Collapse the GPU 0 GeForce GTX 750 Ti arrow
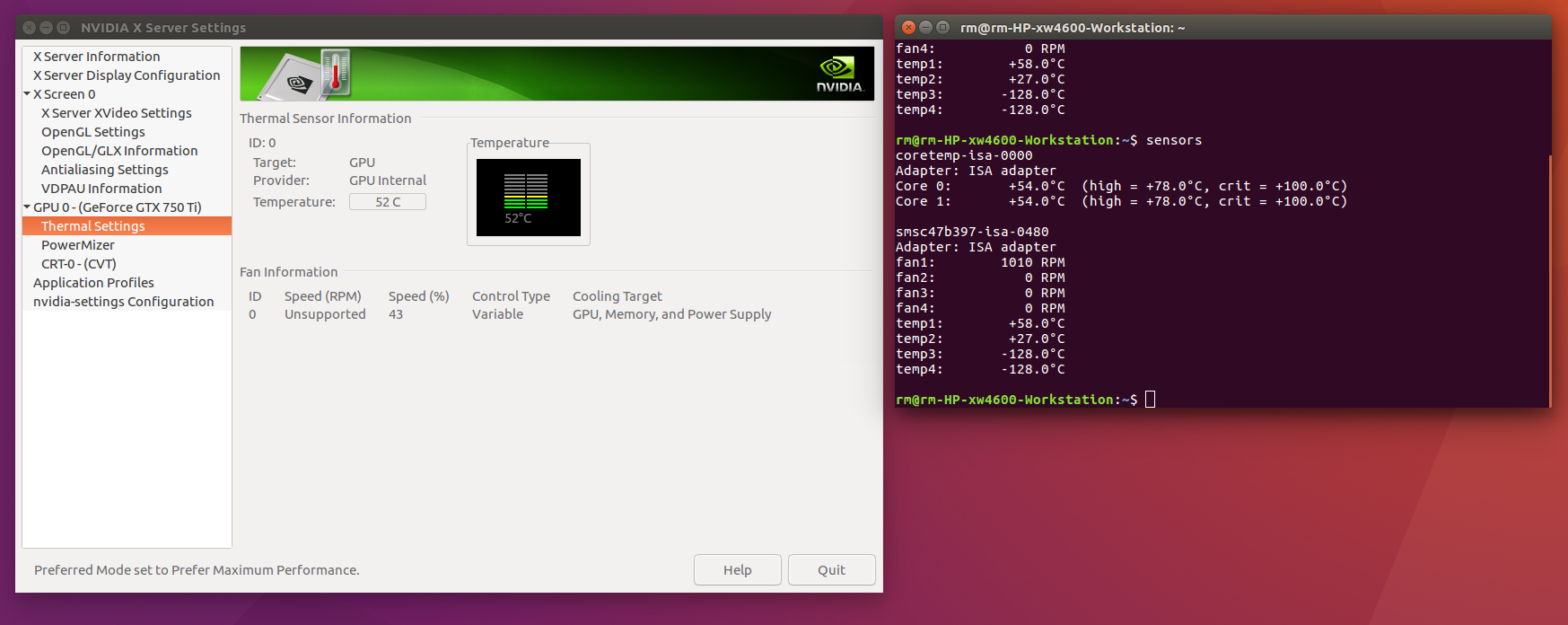Image resolution: width=1568 pixels, height=625 pixels. click(x=27, y=207)
